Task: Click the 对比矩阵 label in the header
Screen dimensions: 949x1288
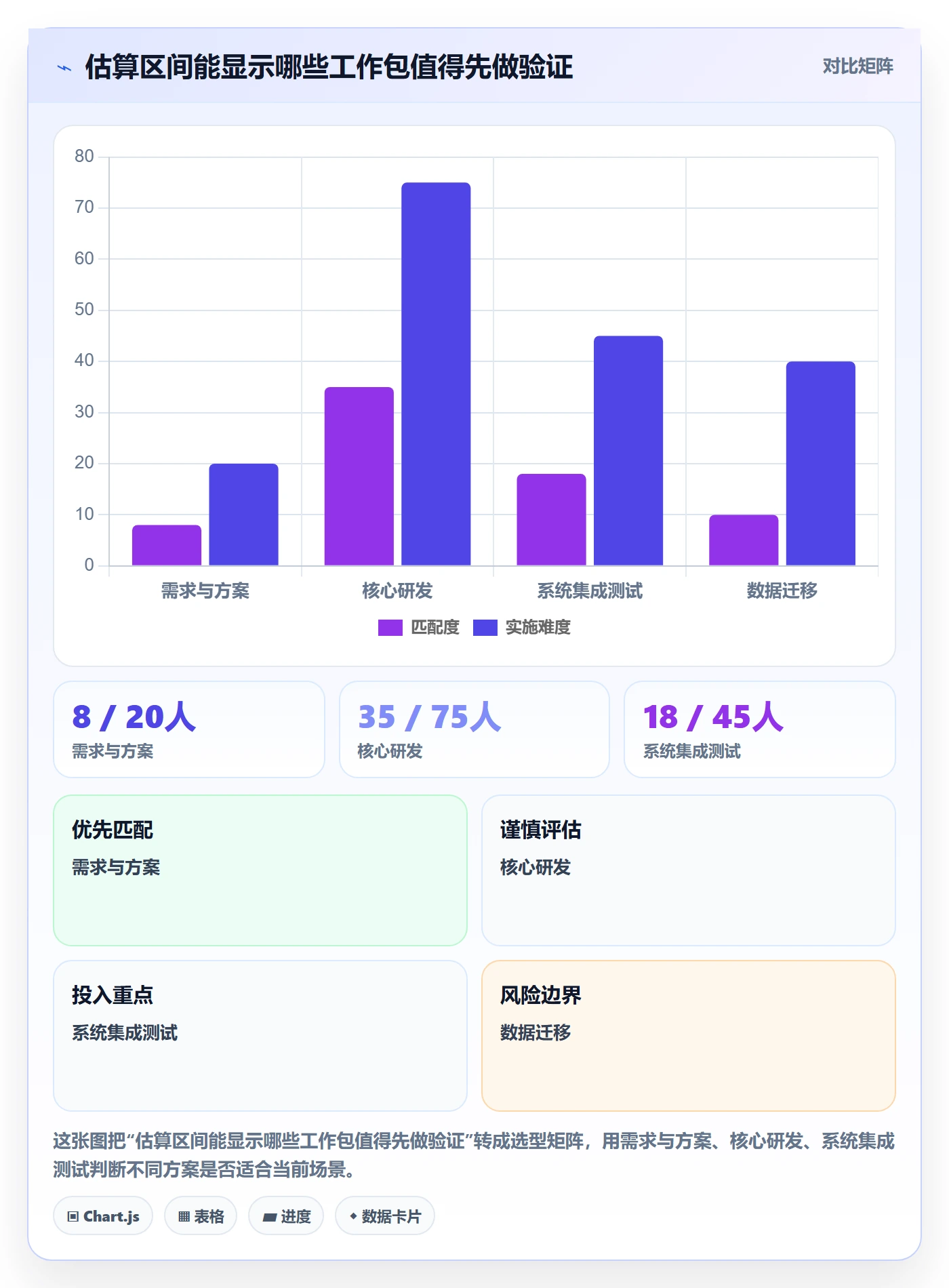Action: [857, 66]
